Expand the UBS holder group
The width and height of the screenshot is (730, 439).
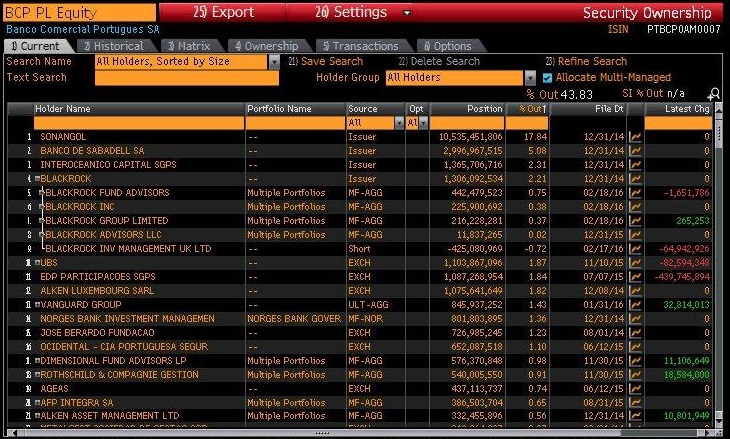point(37,263)
